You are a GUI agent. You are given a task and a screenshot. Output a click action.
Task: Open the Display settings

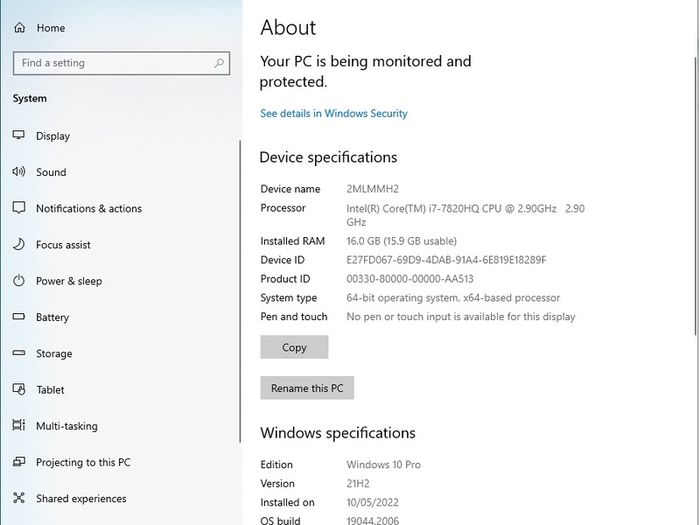click(53, 136)
